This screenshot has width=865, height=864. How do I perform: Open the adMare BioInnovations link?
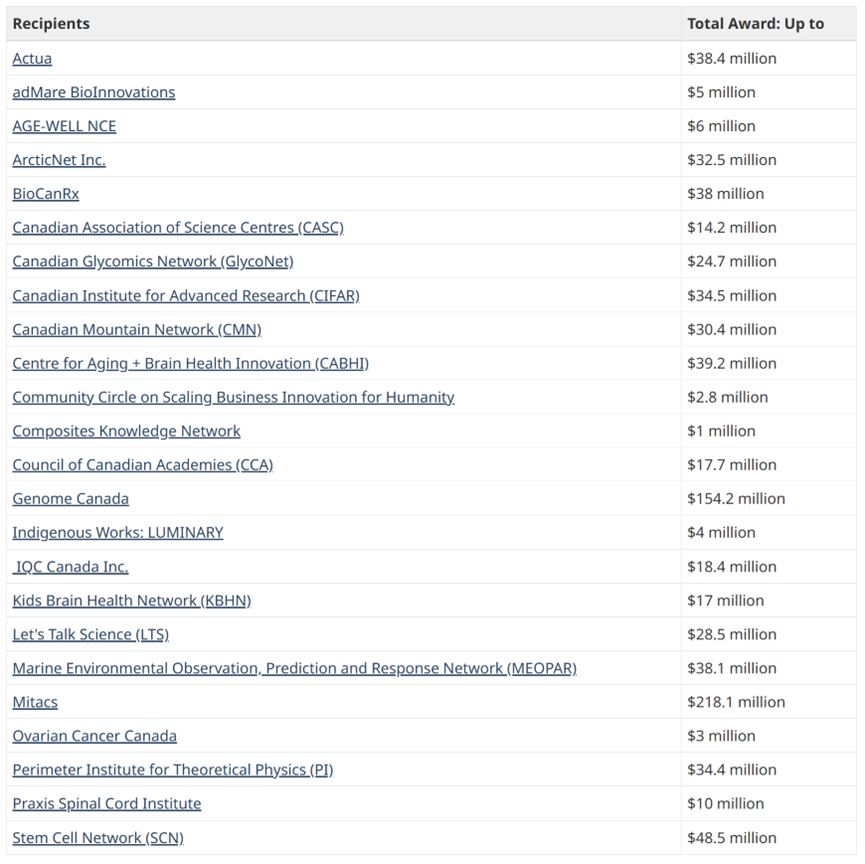point(94,92)
